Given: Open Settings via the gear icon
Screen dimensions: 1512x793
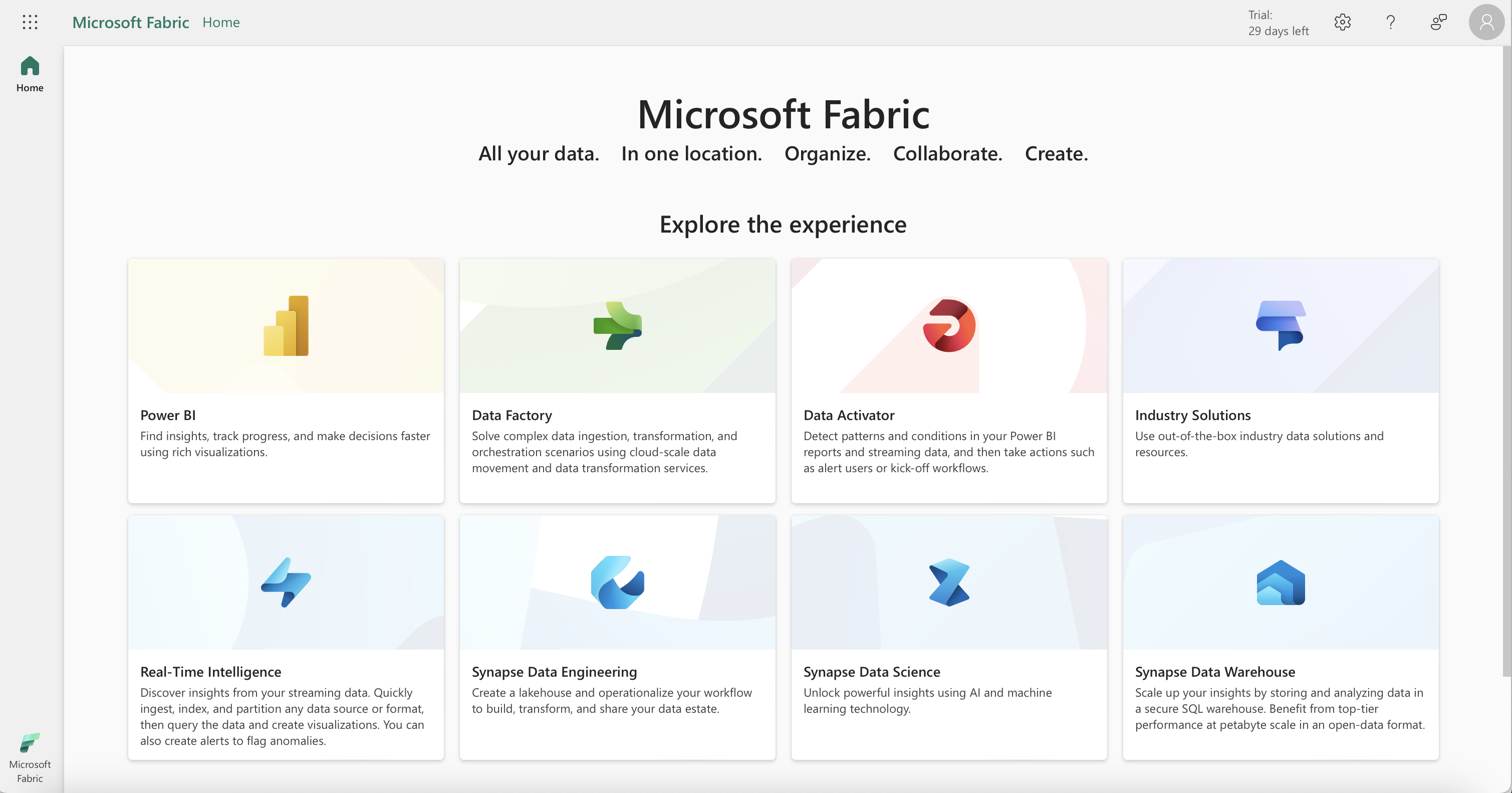Looking at the screenshot, I should tap(1343, 23).
